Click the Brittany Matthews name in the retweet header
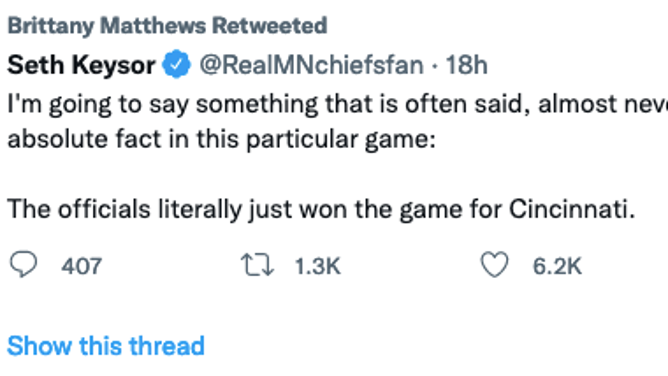Viewport: 668px width, 376px height. tap(107, 26)
